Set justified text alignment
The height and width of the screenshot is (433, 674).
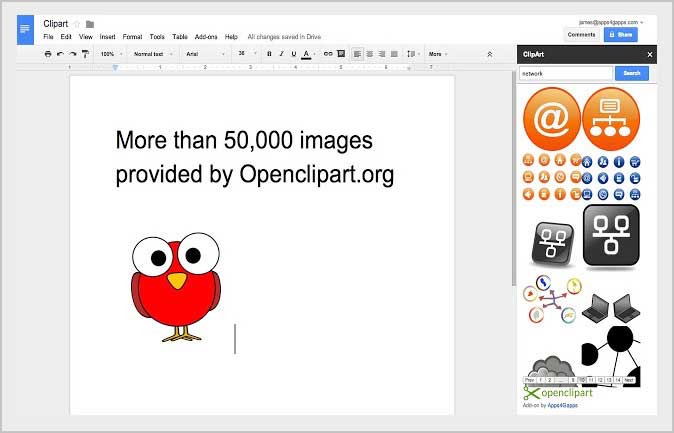point(394,54)
